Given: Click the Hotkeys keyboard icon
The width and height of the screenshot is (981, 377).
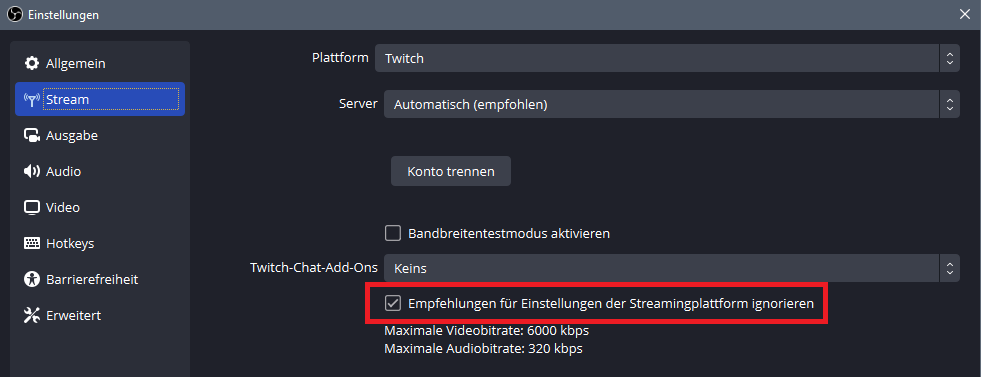Looking at the screenshot, I should tap(31, 243).
